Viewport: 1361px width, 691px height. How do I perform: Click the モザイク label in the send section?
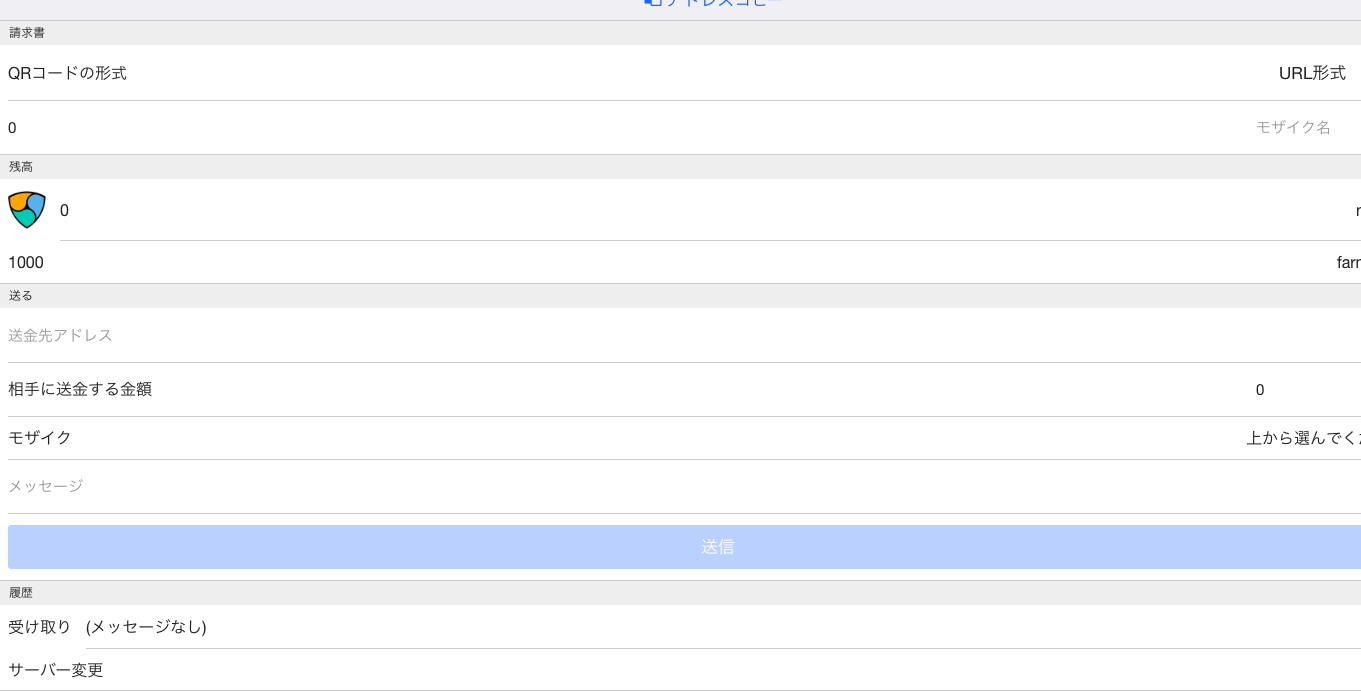point(40,438)
